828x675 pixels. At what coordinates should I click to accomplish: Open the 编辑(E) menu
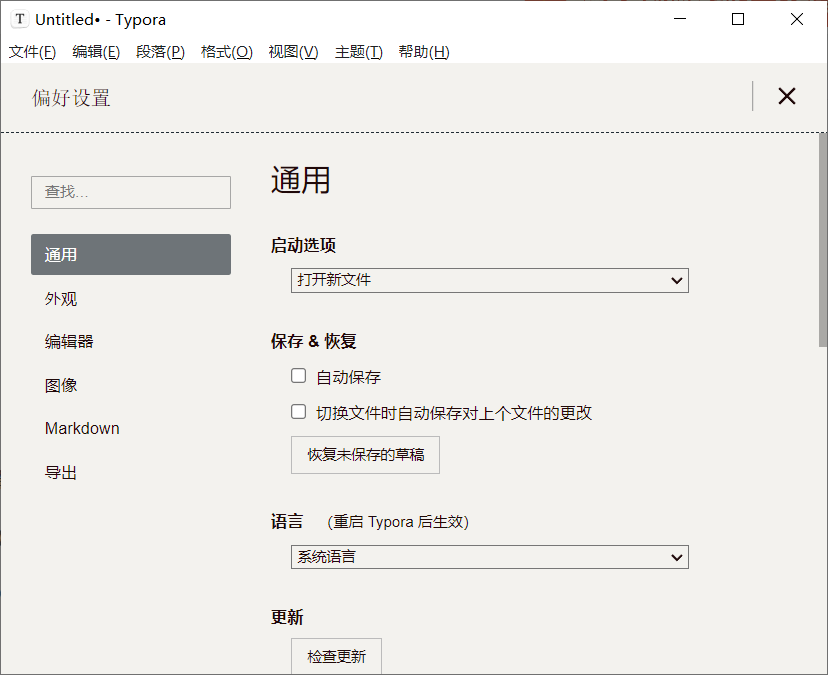pos(96,52)
